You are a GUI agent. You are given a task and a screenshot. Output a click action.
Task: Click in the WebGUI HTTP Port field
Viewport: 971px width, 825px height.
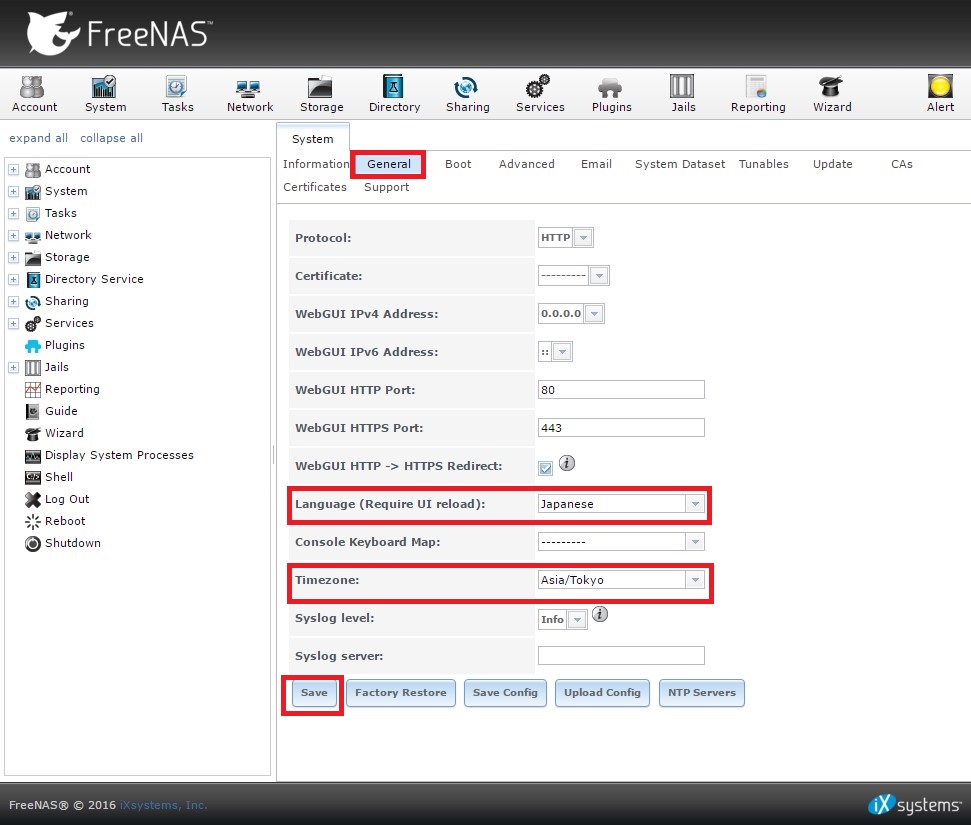pyautogui.click(x=621, y=390)
